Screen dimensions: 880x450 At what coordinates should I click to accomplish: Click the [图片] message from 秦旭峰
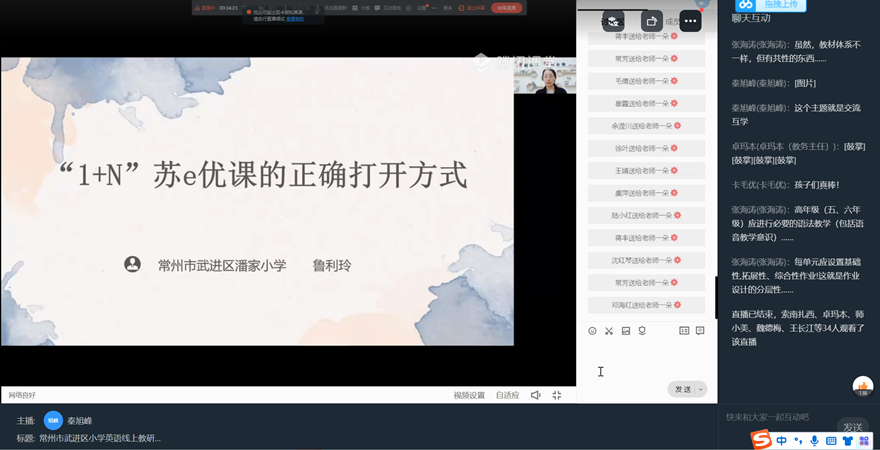[805, 83]
